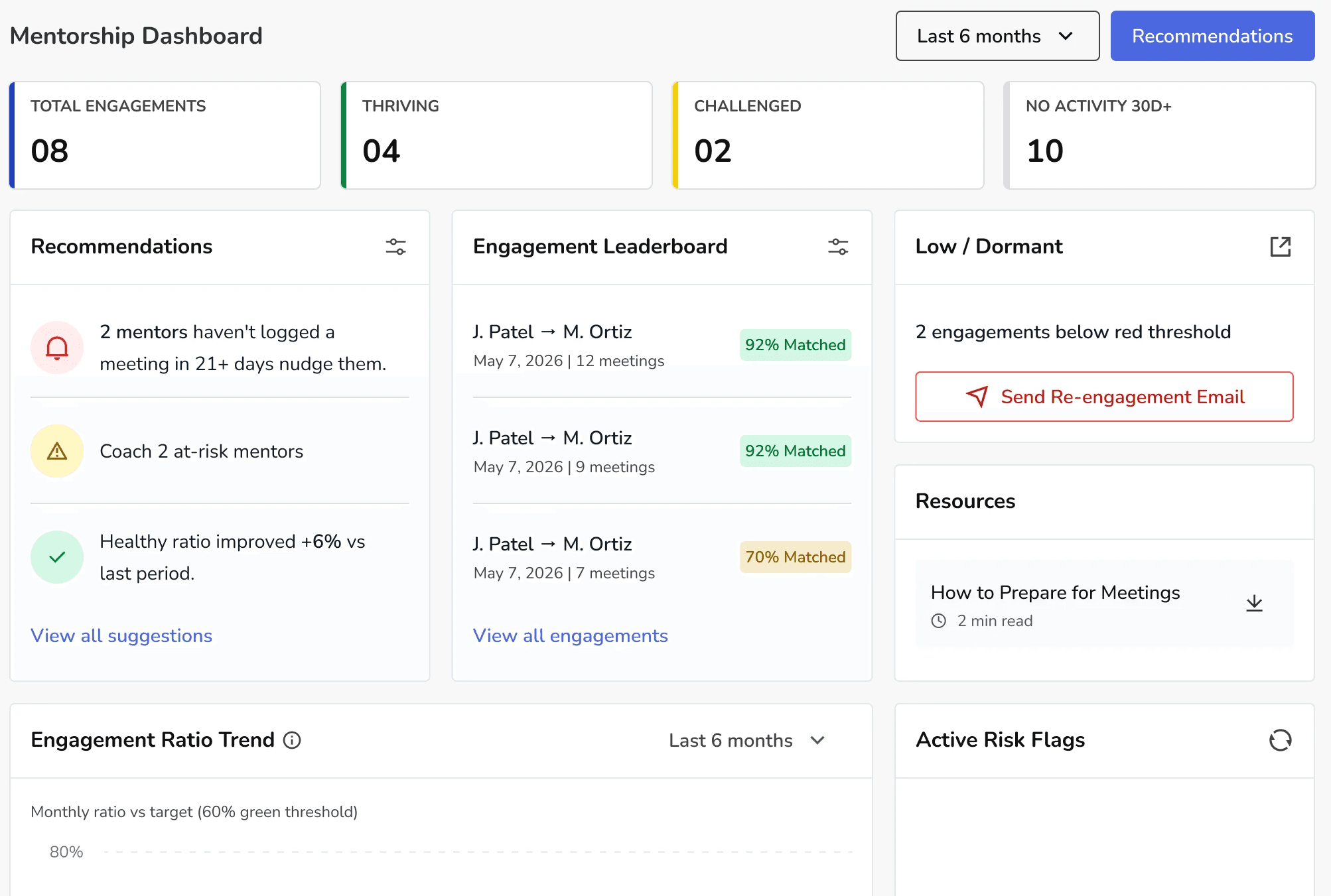
Task: Expand the trend chart Last 6 months selector
Action: (746, 740)
